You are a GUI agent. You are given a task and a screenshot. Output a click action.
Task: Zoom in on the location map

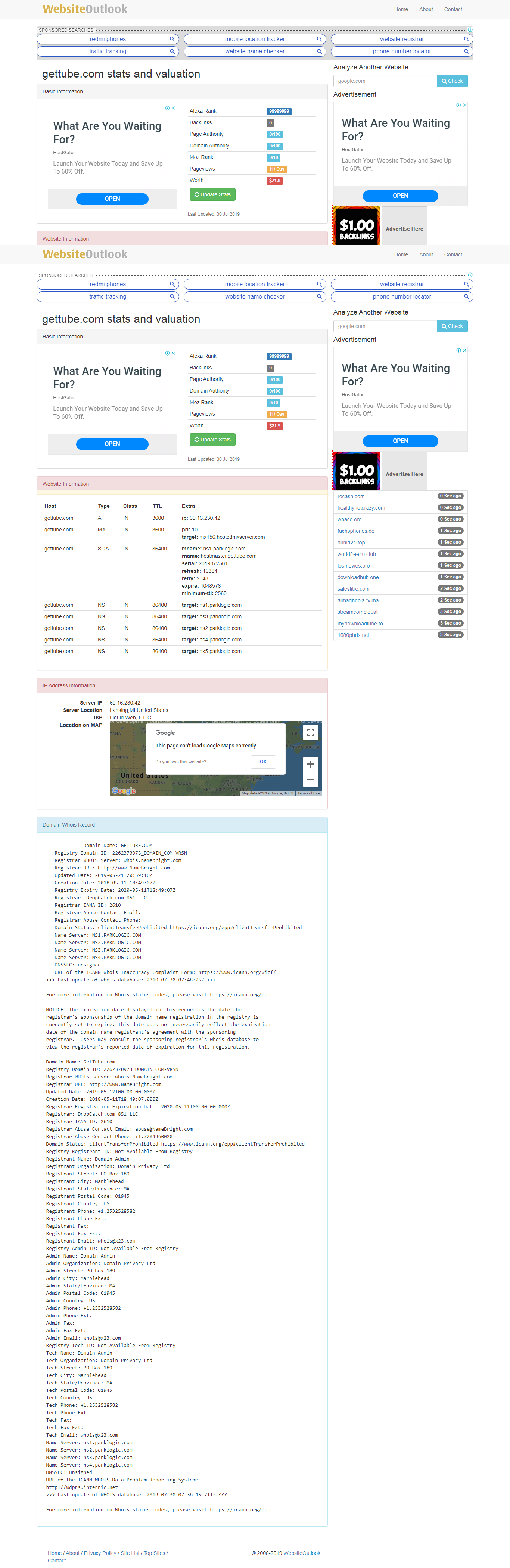(x=310, y=765)
